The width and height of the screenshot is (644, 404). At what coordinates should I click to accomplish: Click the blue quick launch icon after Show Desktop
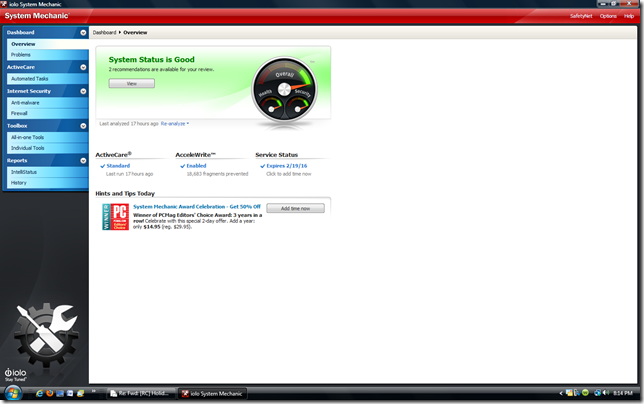(70, 393)
